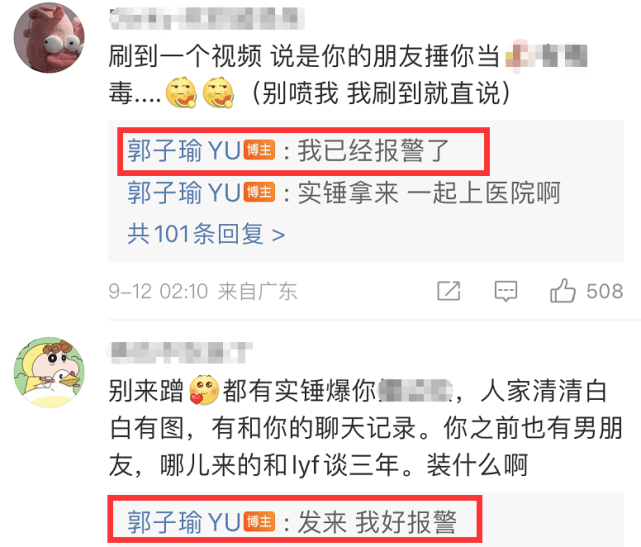Viewport: 641px width, 547px height.
Task: Tap the 博主 badge in first reply
Action: click(260, 150)
